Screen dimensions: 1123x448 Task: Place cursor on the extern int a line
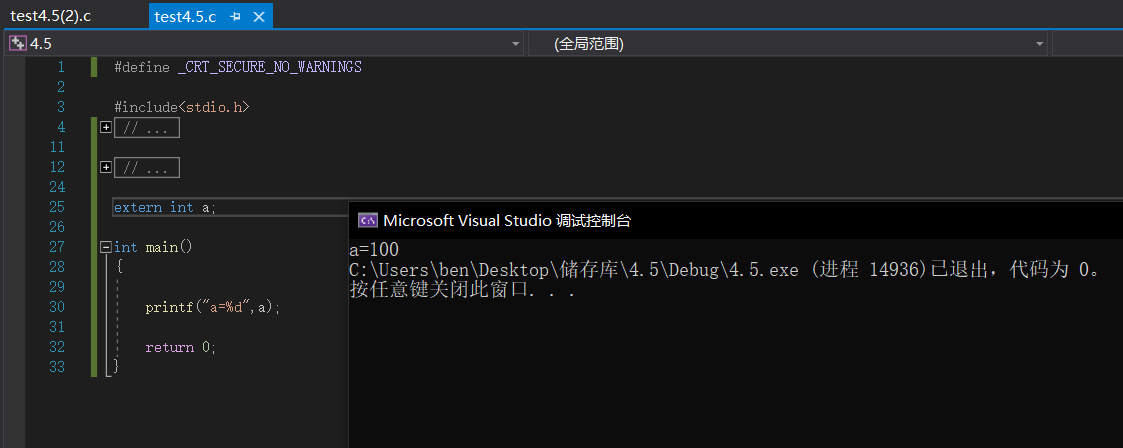(x=165, y=207)
